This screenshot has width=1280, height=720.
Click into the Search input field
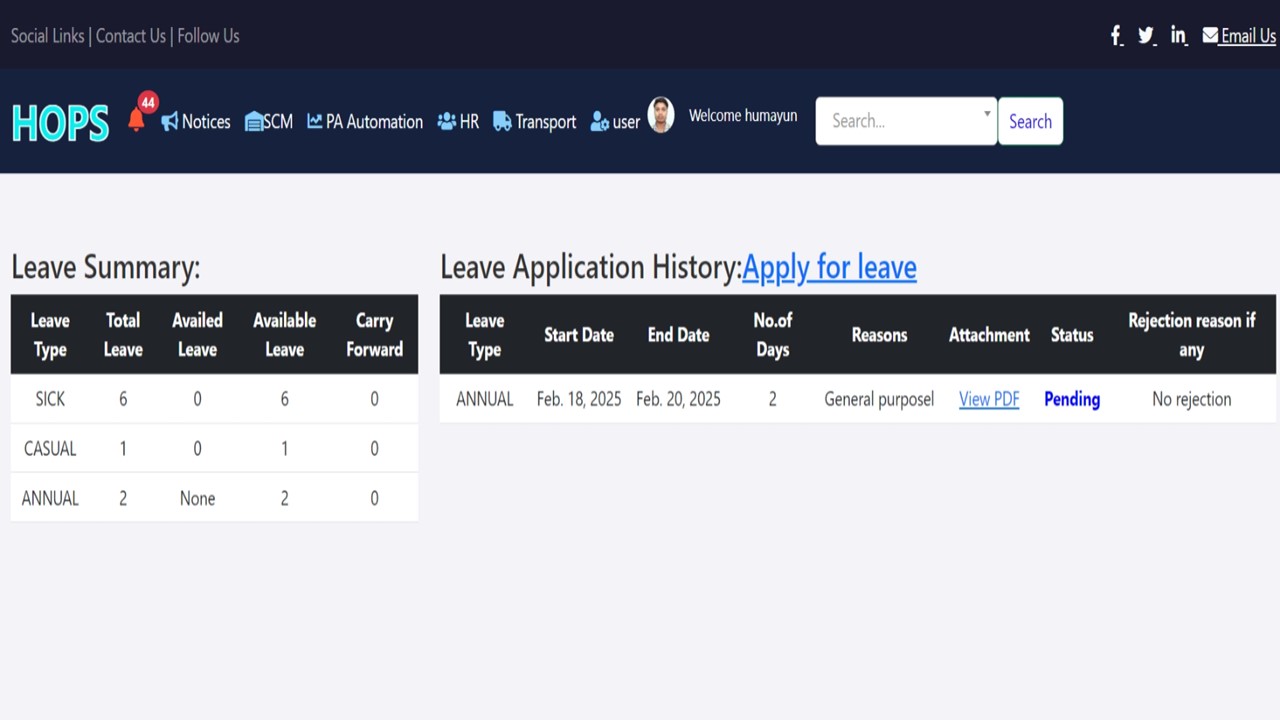coord(900,121)
